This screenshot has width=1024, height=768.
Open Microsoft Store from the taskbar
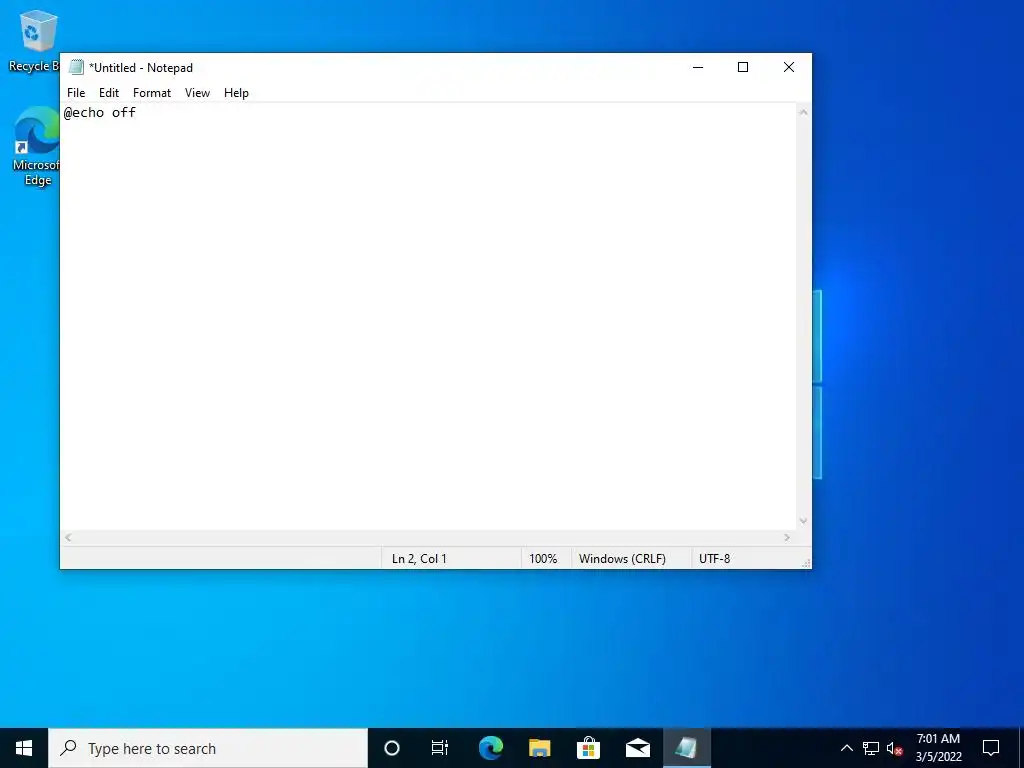point(588,748)
